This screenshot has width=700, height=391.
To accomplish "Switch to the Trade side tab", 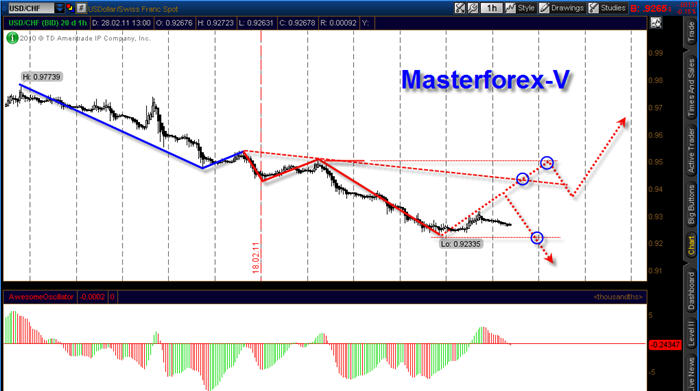I will [x=692, y=32].
